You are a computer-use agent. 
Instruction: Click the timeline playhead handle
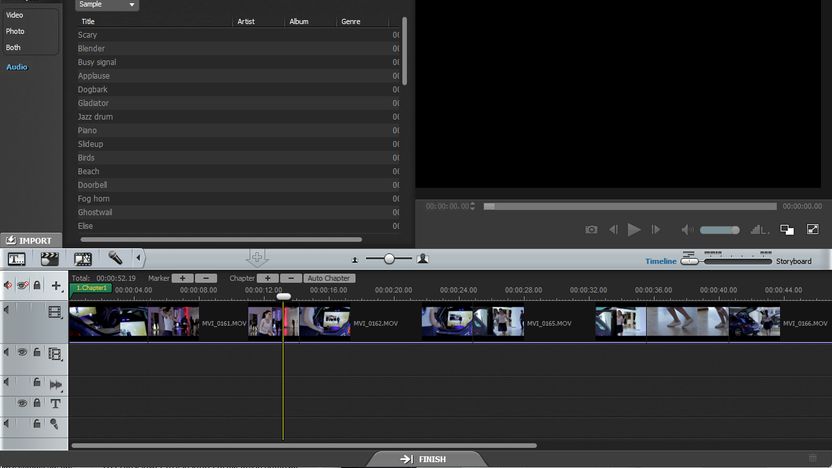coord(284,296)
